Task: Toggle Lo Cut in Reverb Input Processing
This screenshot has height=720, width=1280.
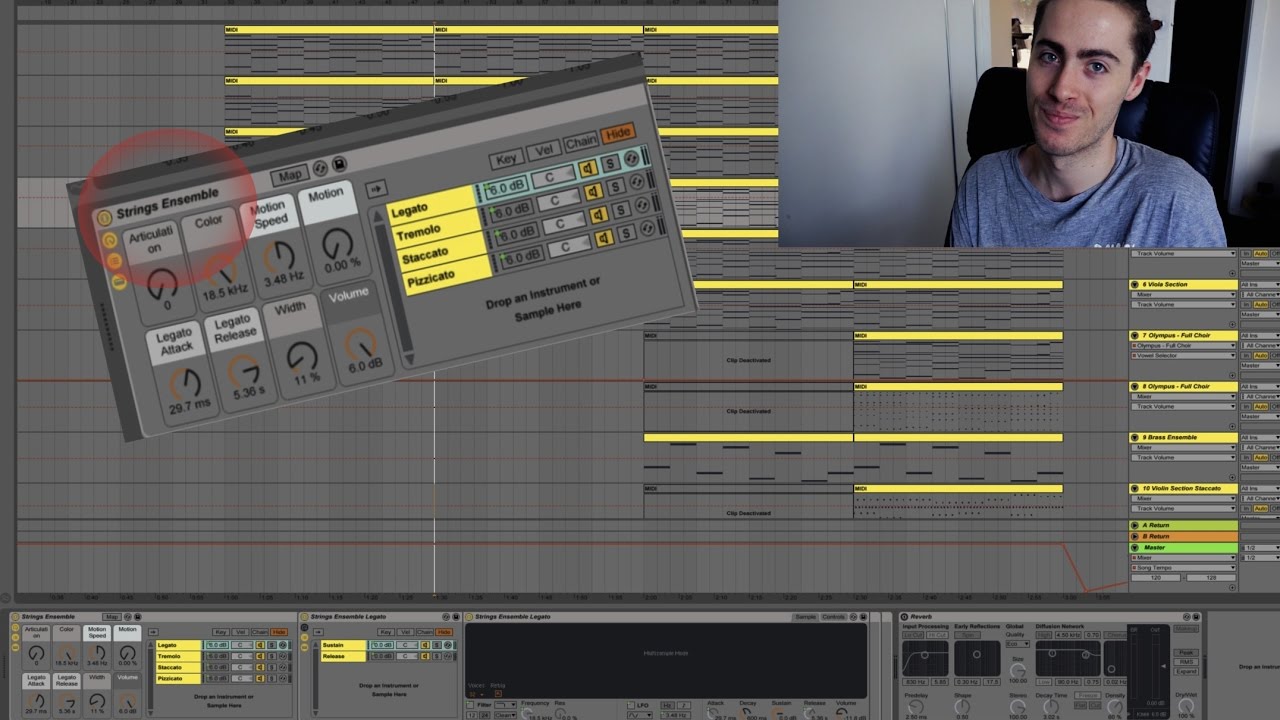Action: tap(913, 635)
